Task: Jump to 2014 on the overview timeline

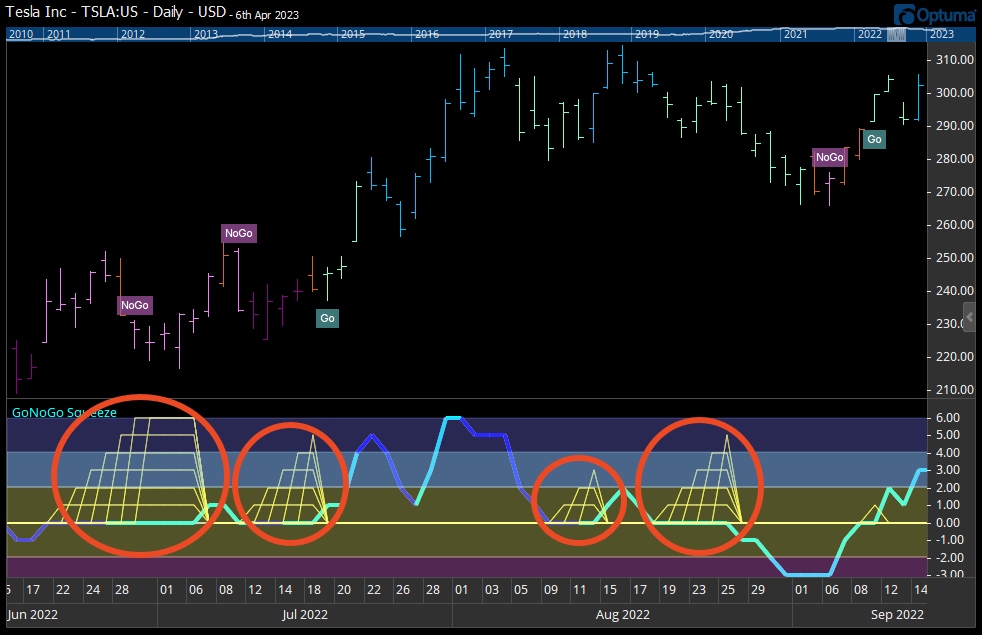Action: coord(280,34)
